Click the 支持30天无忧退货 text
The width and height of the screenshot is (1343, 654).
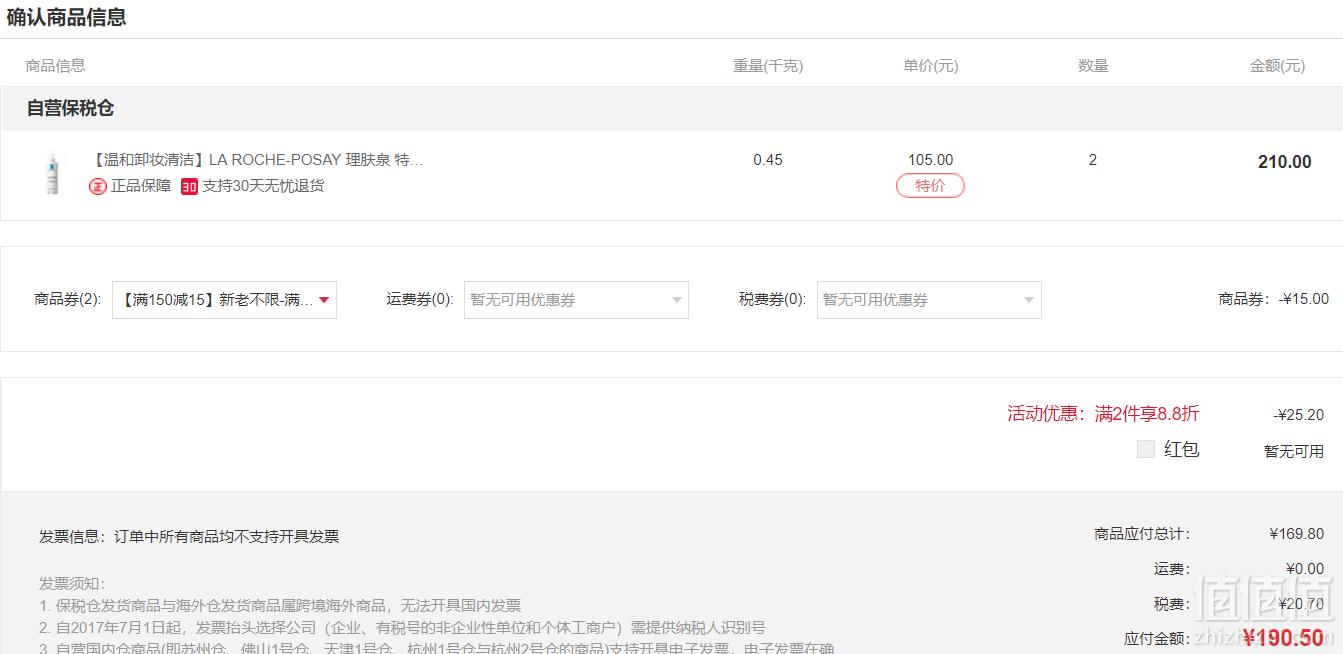(x=263, y=186)
